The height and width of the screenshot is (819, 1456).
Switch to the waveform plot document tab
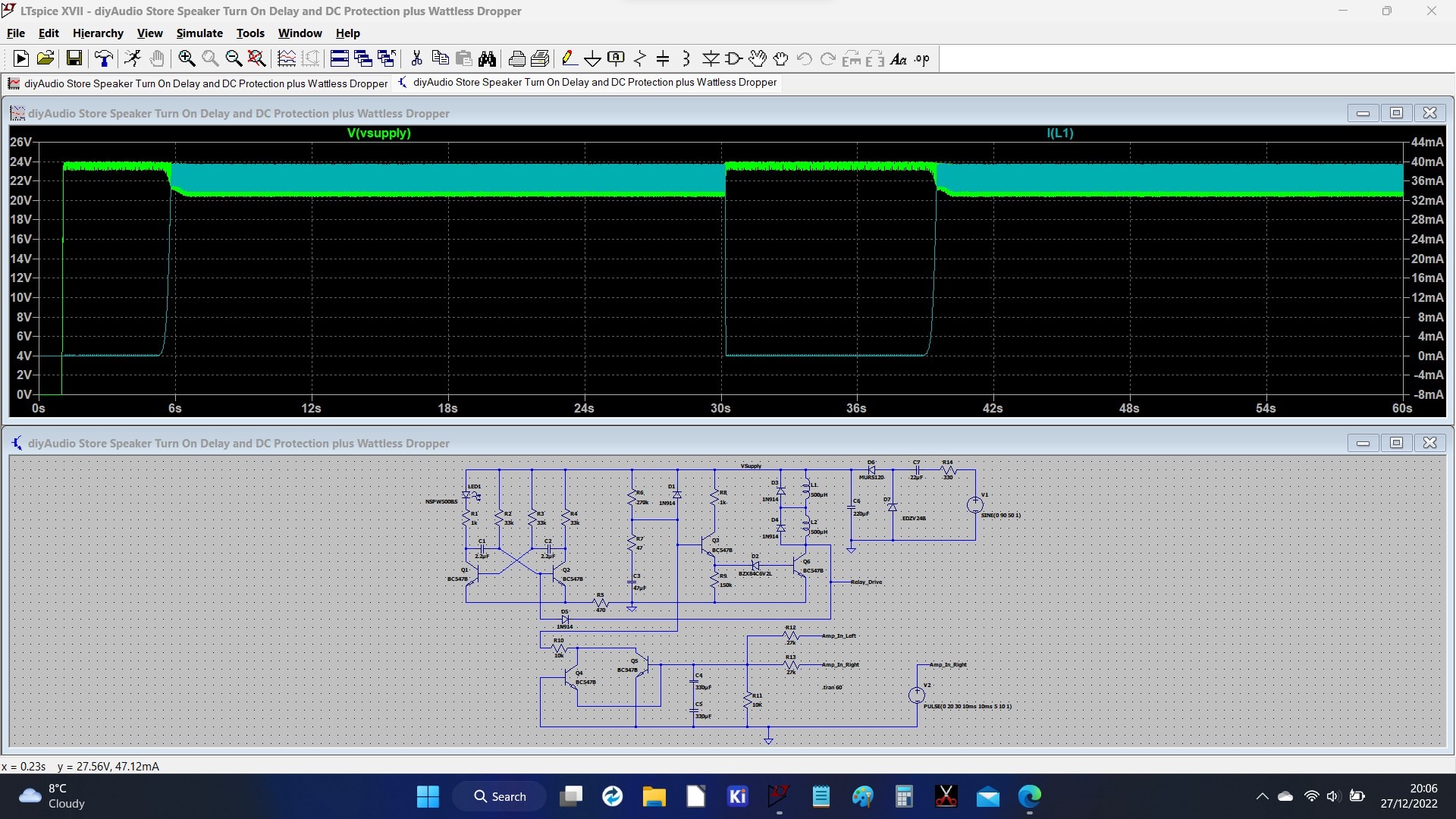[x=198, y=83]
